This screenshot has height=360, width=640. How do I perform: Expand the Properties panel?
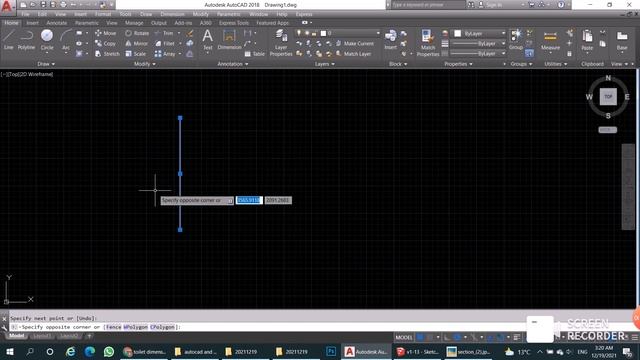tap(458, 64)
